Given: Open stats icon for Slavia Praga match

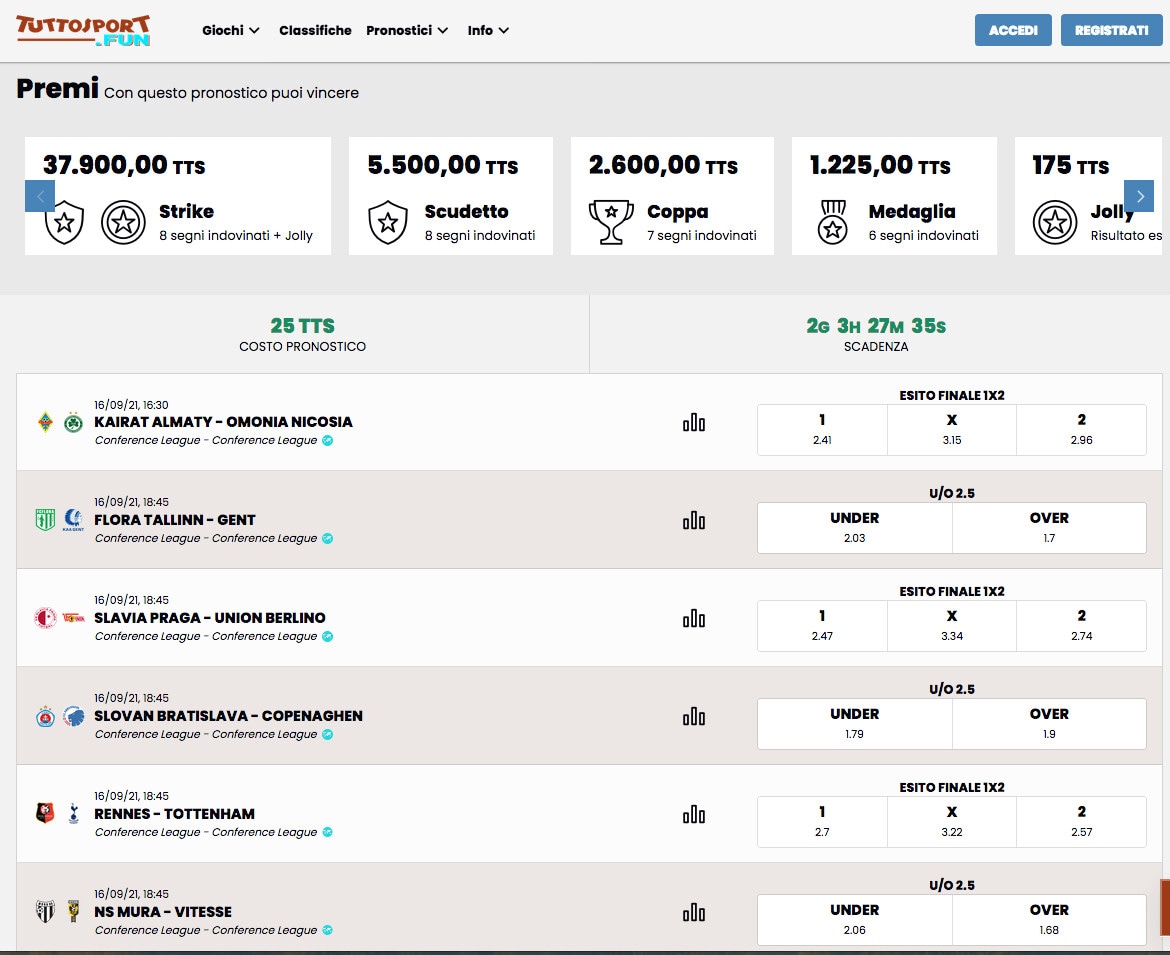Looking at the screenshot, I should [x=693, y=619].
